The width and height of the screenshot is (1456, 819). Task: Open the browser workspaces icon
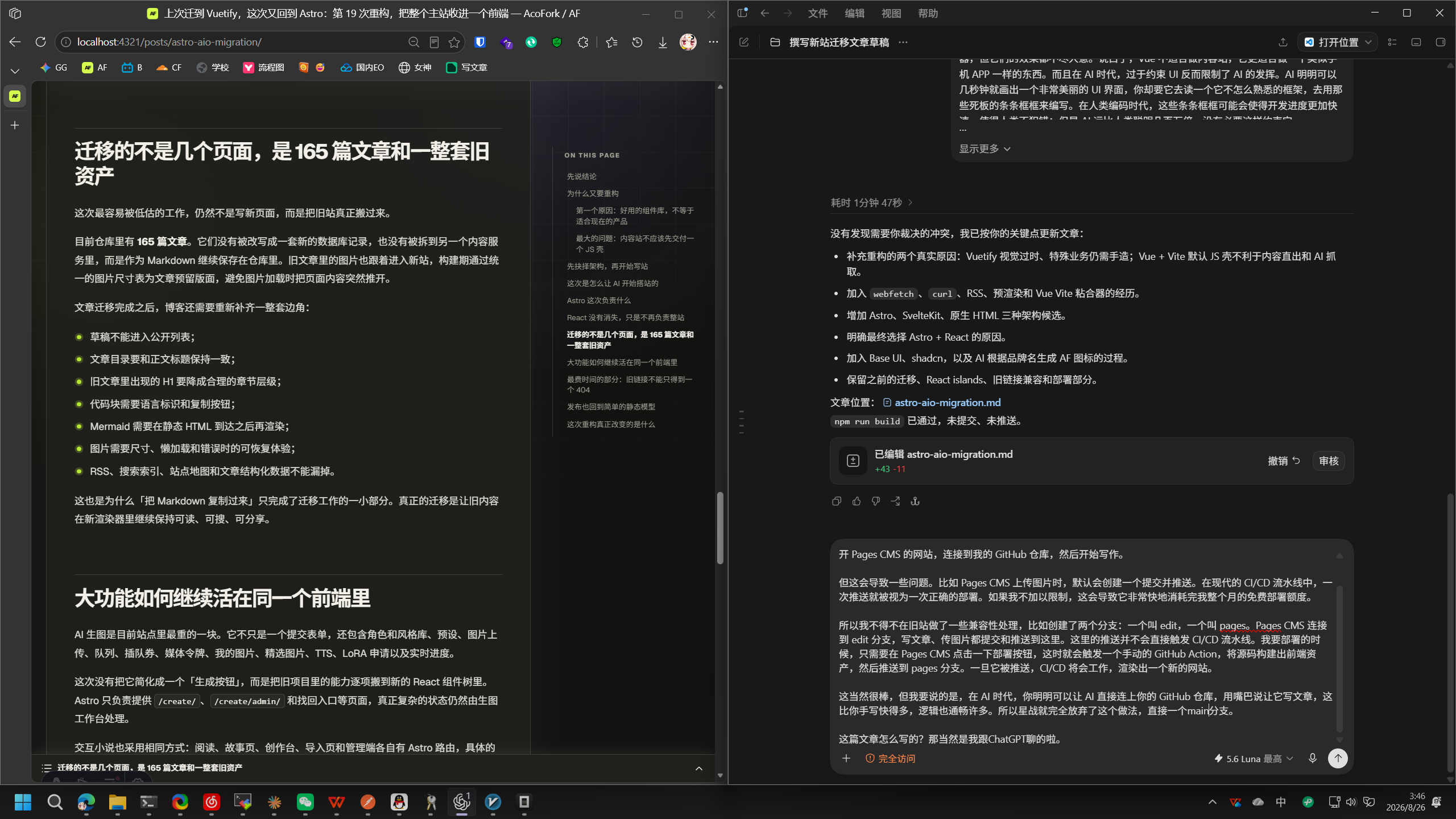click(15, 14)
